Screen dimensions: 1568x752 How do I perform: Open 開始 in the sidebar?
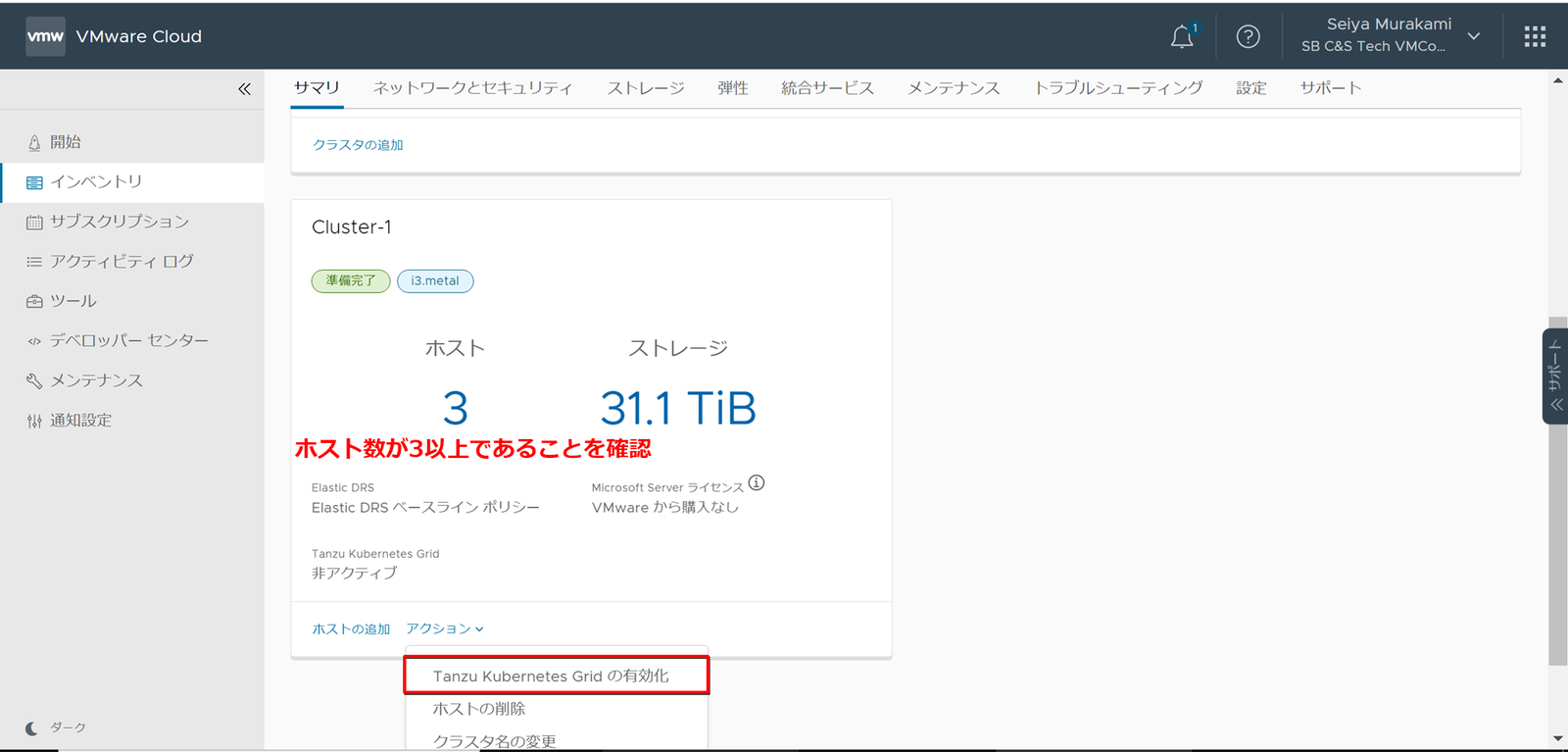click(x=132, y=142)
